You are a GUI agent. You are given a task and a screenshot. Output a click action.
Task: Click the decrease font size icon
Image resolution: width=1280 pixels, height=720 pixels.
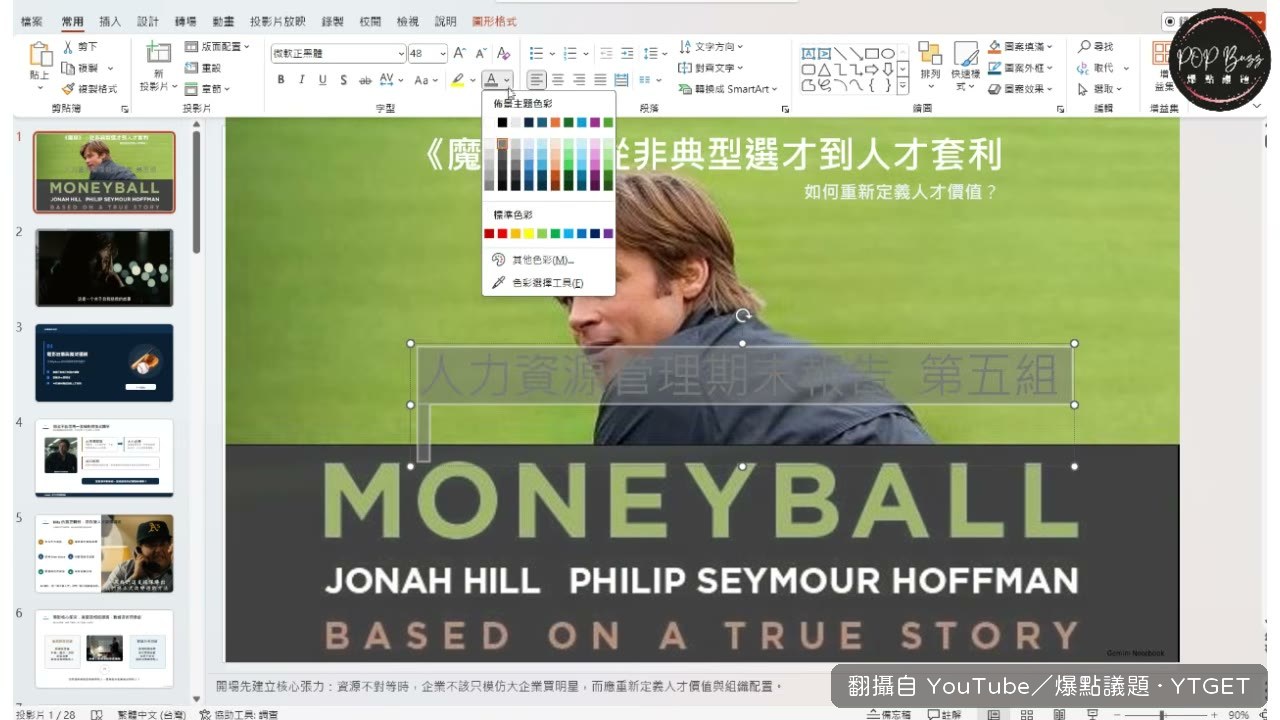coord(481,53)
